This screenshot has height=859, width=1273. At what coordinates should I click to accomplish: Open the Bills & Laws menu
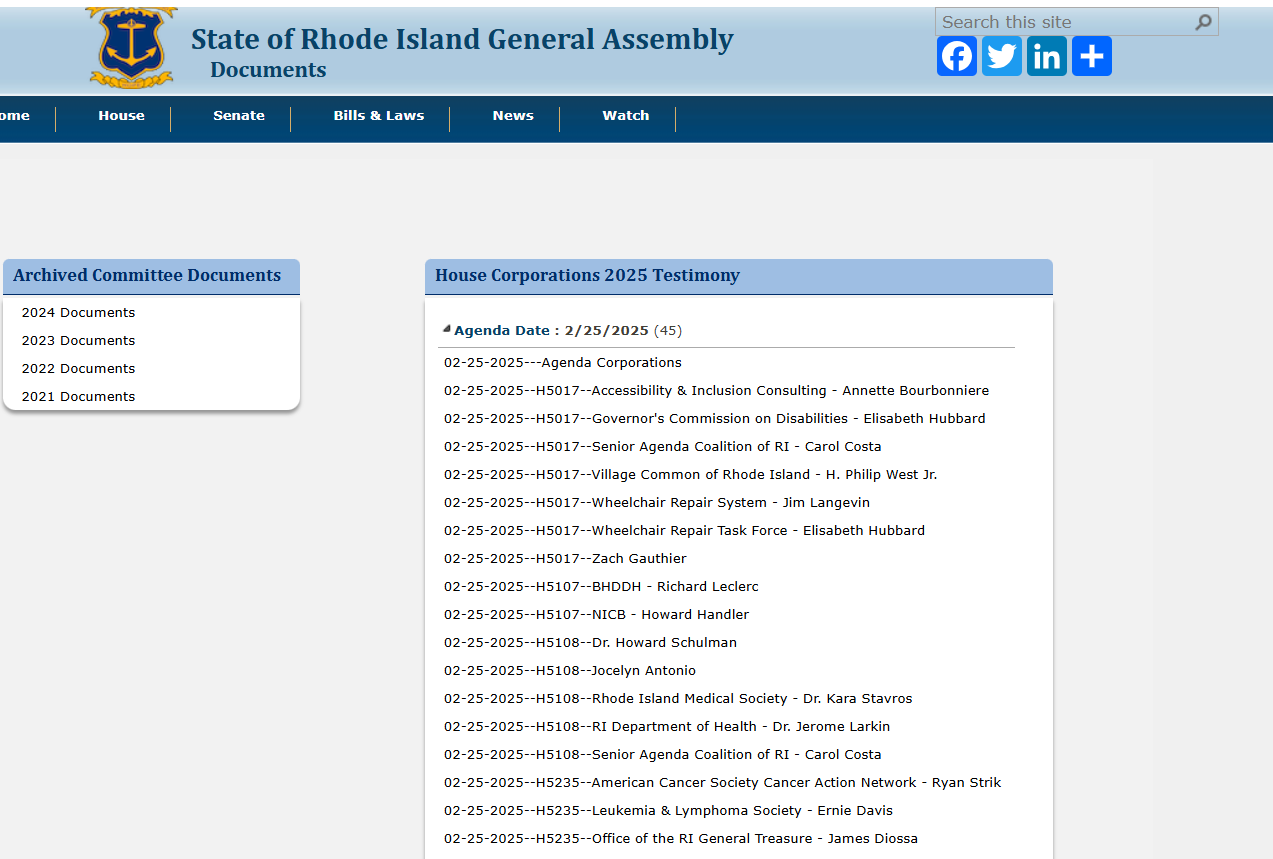[x=378, y=115]
